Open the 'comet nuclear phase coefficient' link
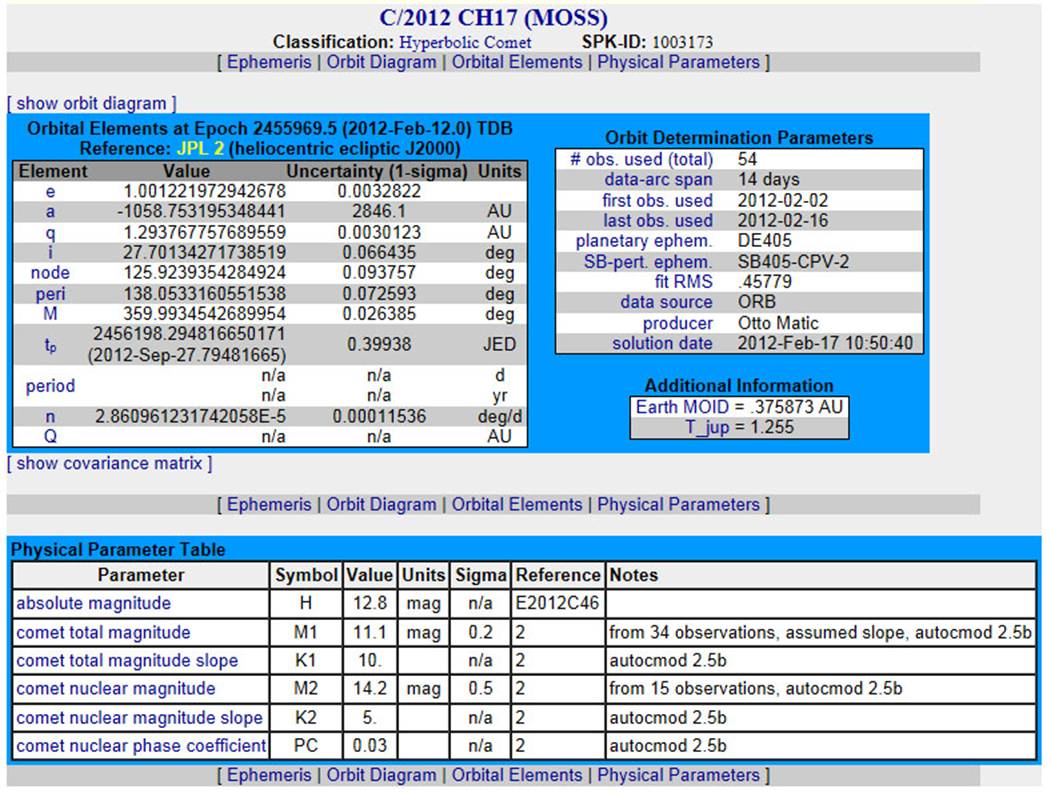The height and width of the screenshot is (793, 1047). [x=141, y=746]
